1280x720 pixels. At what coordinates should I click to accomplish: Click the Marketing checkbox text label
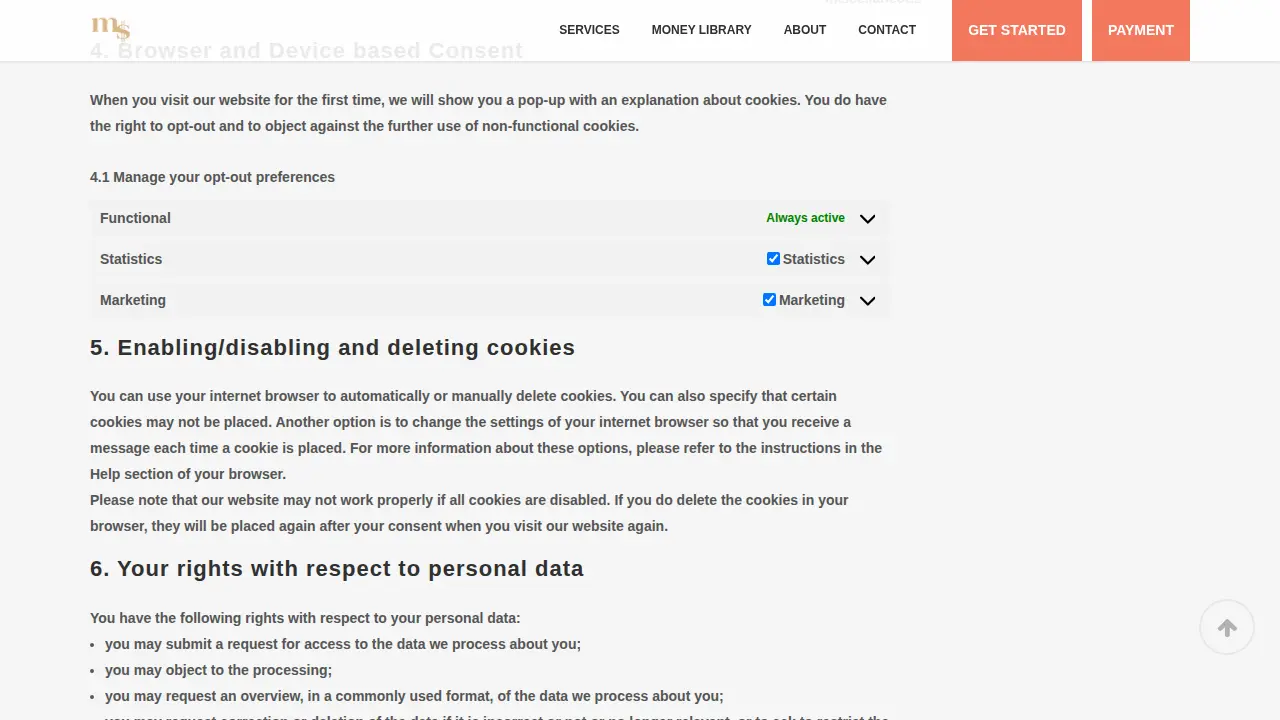click(812, 300)
